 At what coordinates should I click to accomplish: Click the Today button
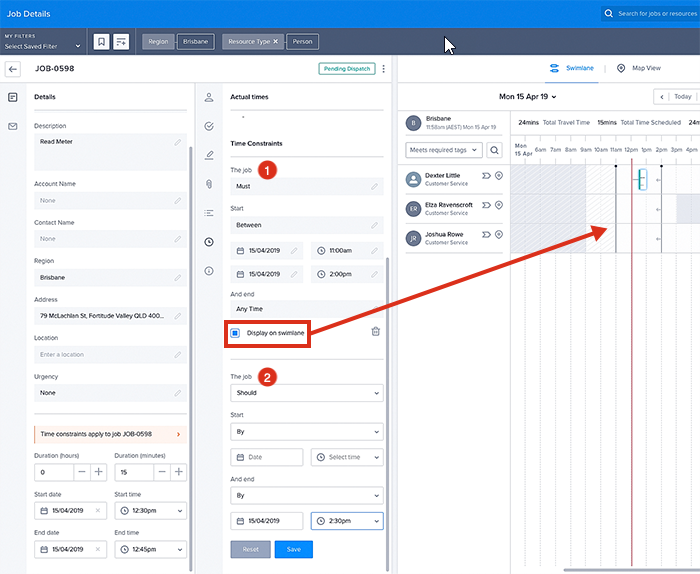click(683, 96)
